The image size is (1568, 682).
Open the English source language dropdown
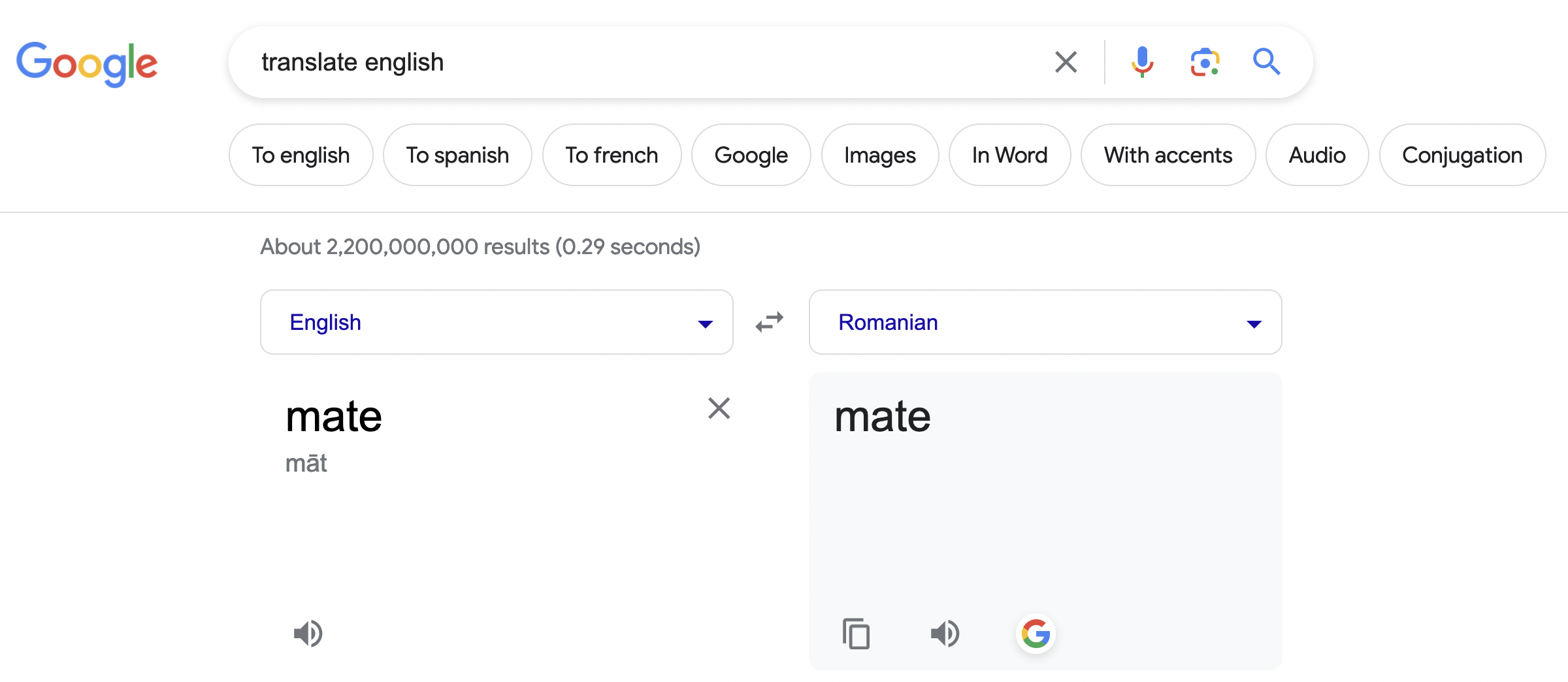pos(497,322)
